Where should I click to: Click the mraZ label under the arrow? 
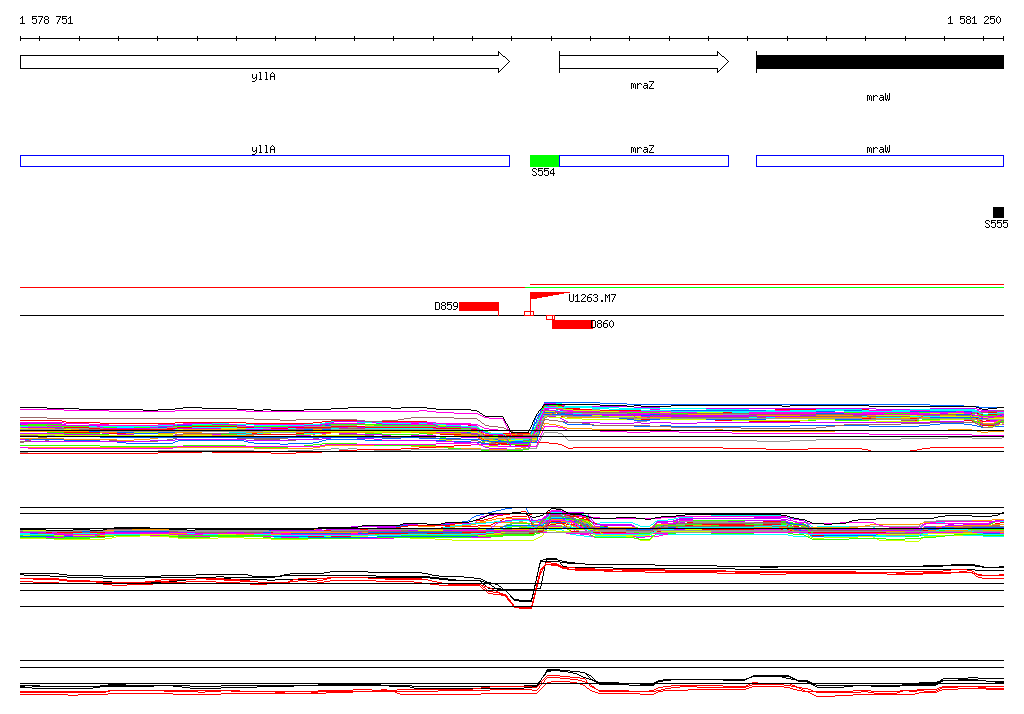click(642, 86)
